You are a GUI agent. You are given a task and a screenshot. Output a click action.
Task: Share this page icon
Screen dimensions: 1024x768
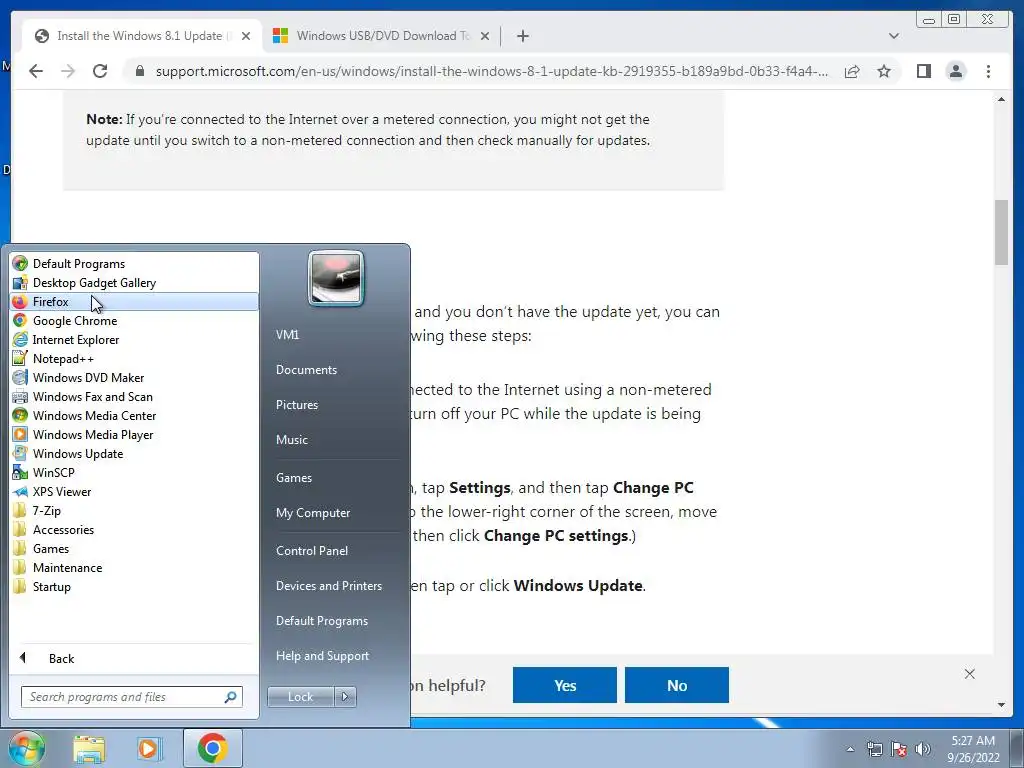[852, 71]
